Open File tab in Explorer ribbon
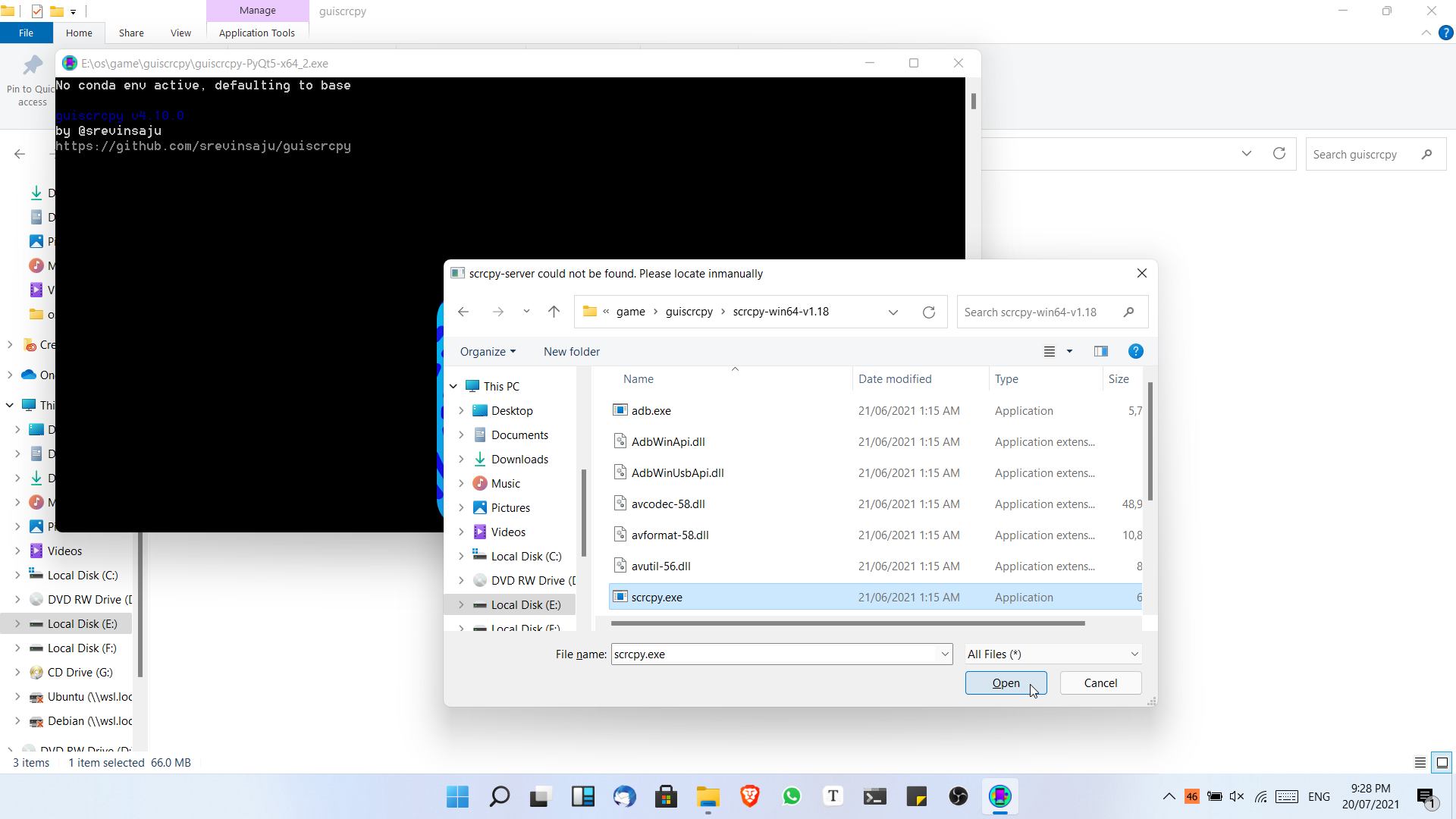The image size is (1456, 819). click(x=26, y=33)
